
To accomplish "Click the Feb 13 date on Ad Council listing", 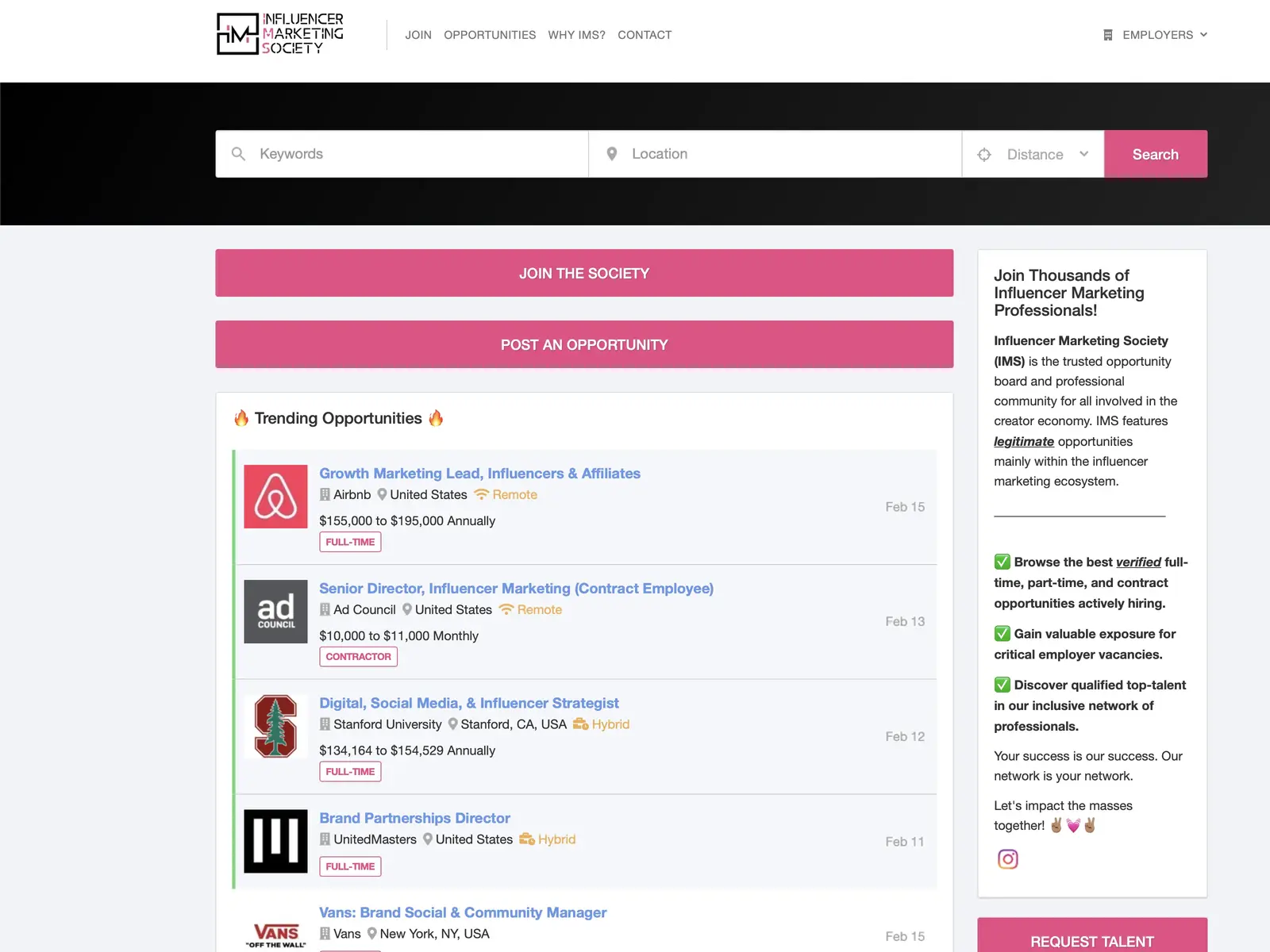I will coord(905,621).
